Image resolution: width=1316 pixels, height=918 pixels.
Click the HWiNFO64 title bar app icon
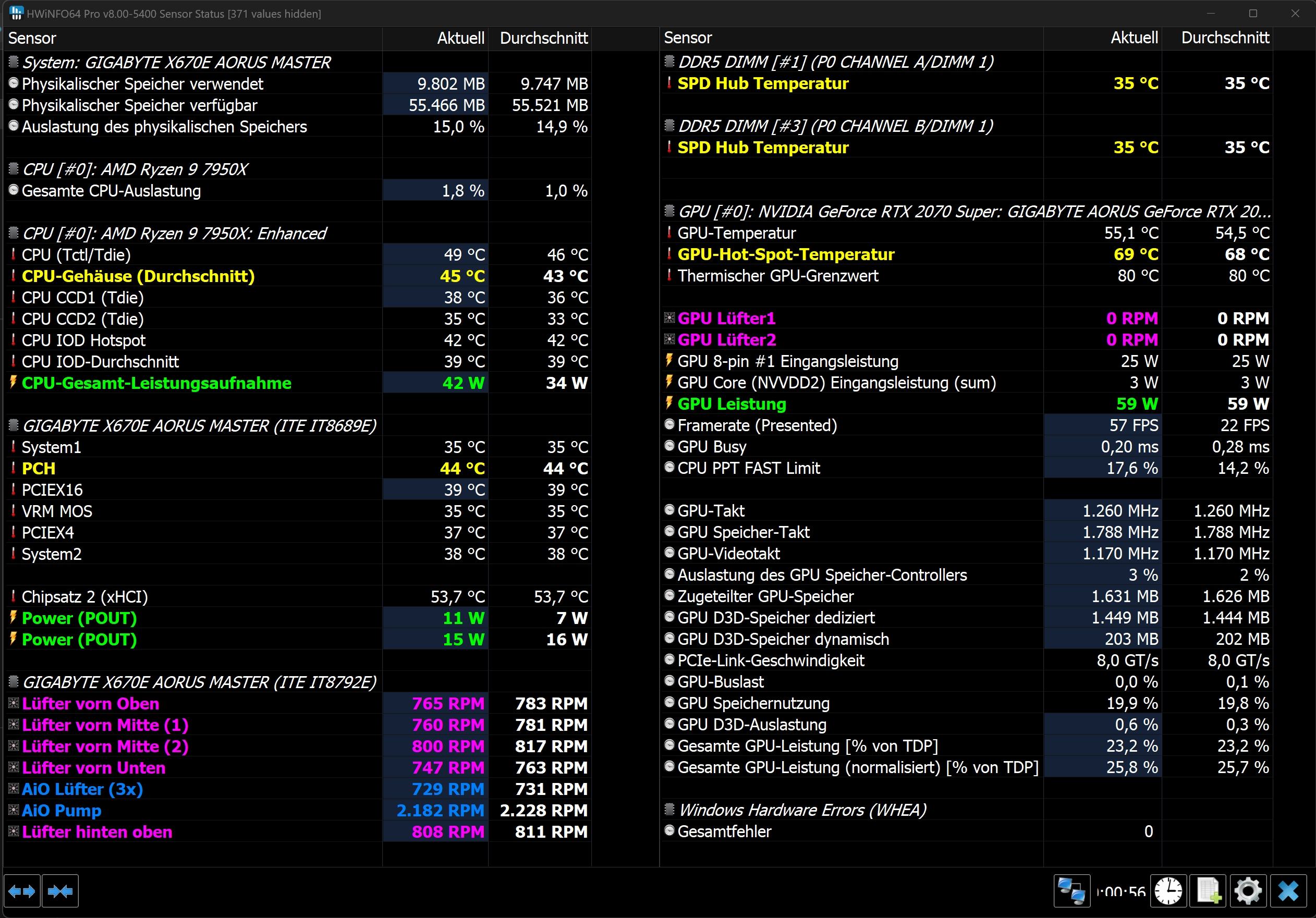(x=16, y=13)
